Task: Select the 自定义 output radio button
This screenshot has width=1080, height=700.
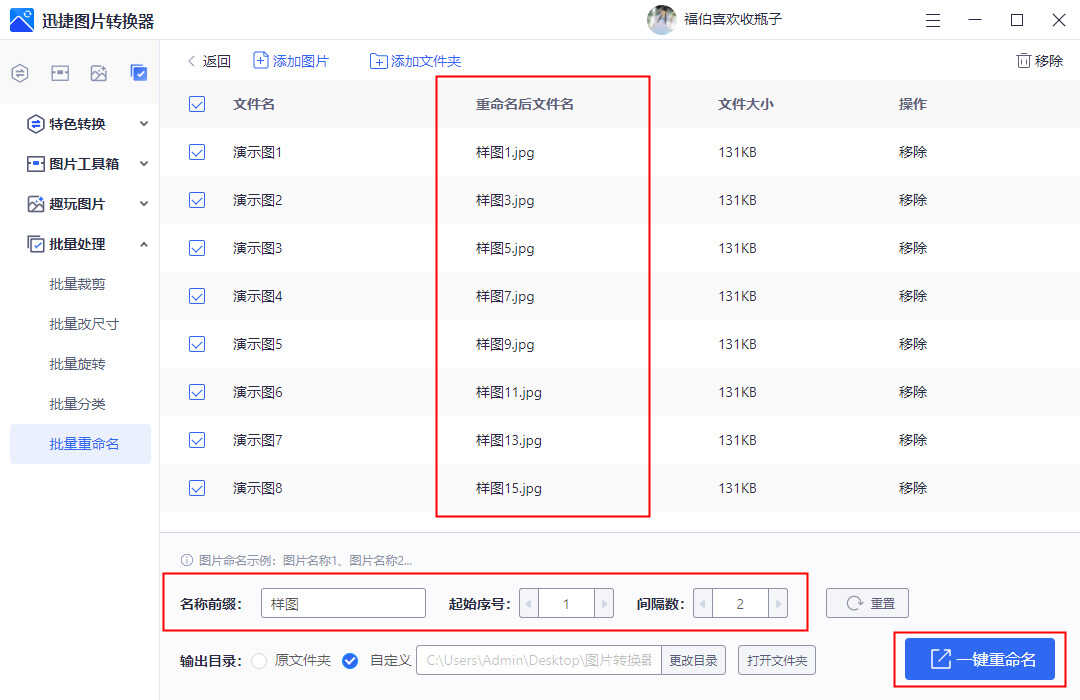Action: pyautogui.click(x=350, y=661)
